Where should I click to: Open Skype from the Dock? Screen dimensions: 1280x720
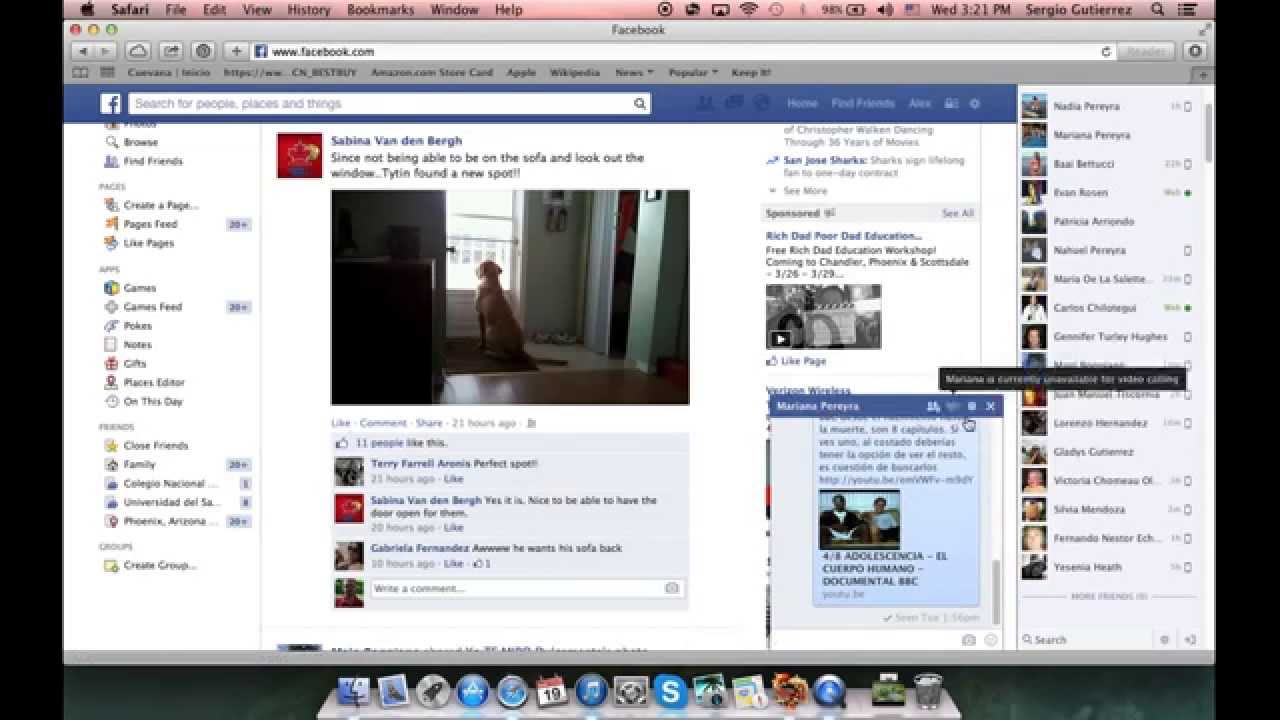click(x=671, y=691)
